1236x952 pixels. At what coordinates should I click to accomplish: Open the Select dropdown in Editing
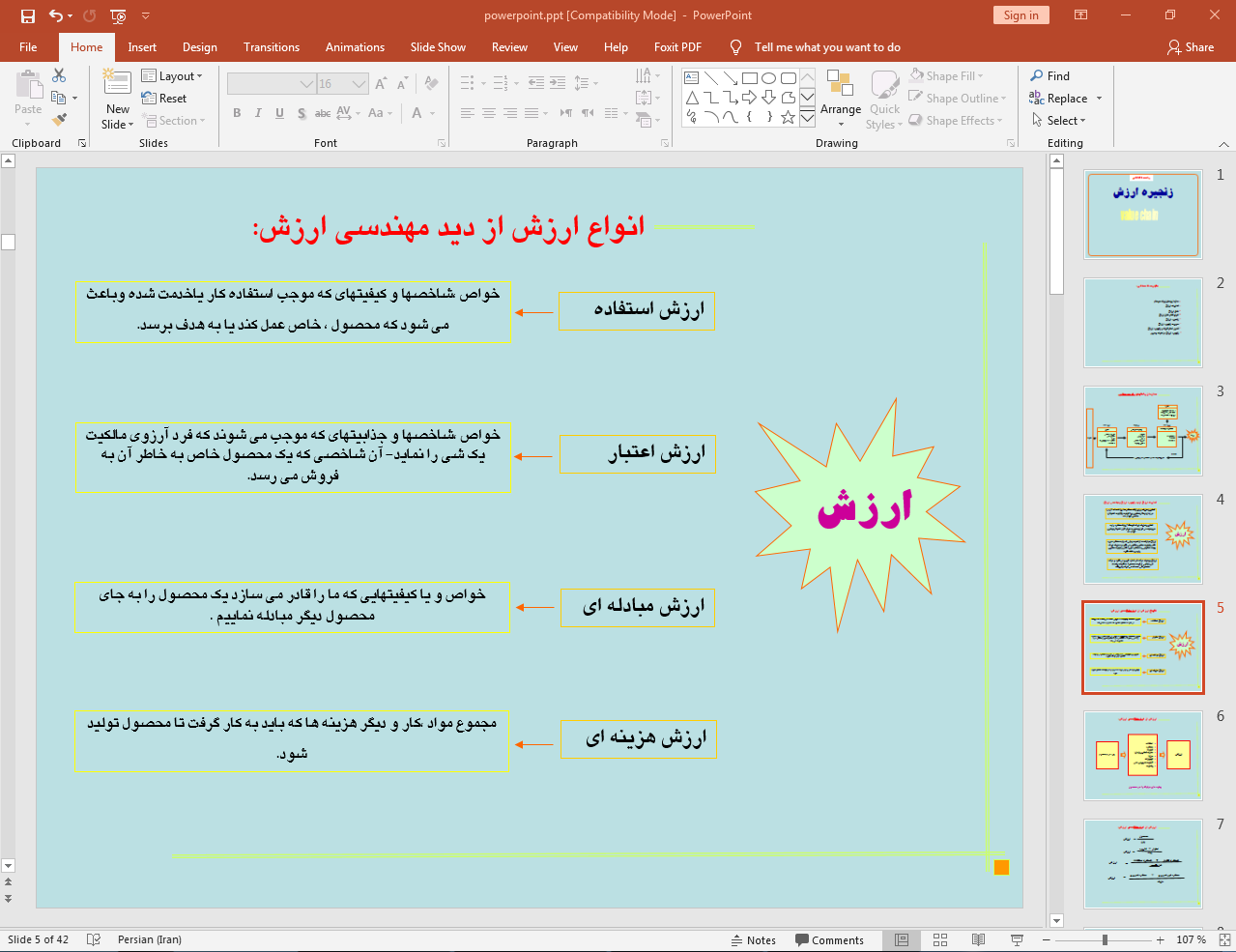coord(1059,120)
